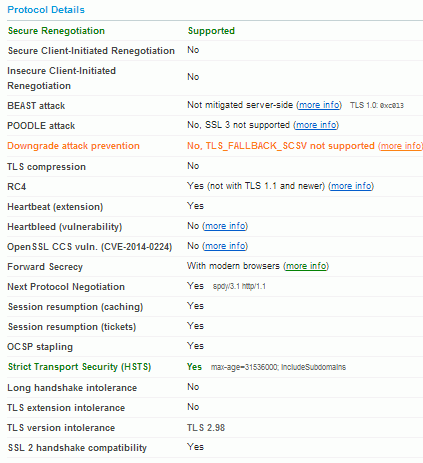Select 'max-age=31536000; includeSubdomains' text
Screen dimensions: 423x463
click(278, 367)
